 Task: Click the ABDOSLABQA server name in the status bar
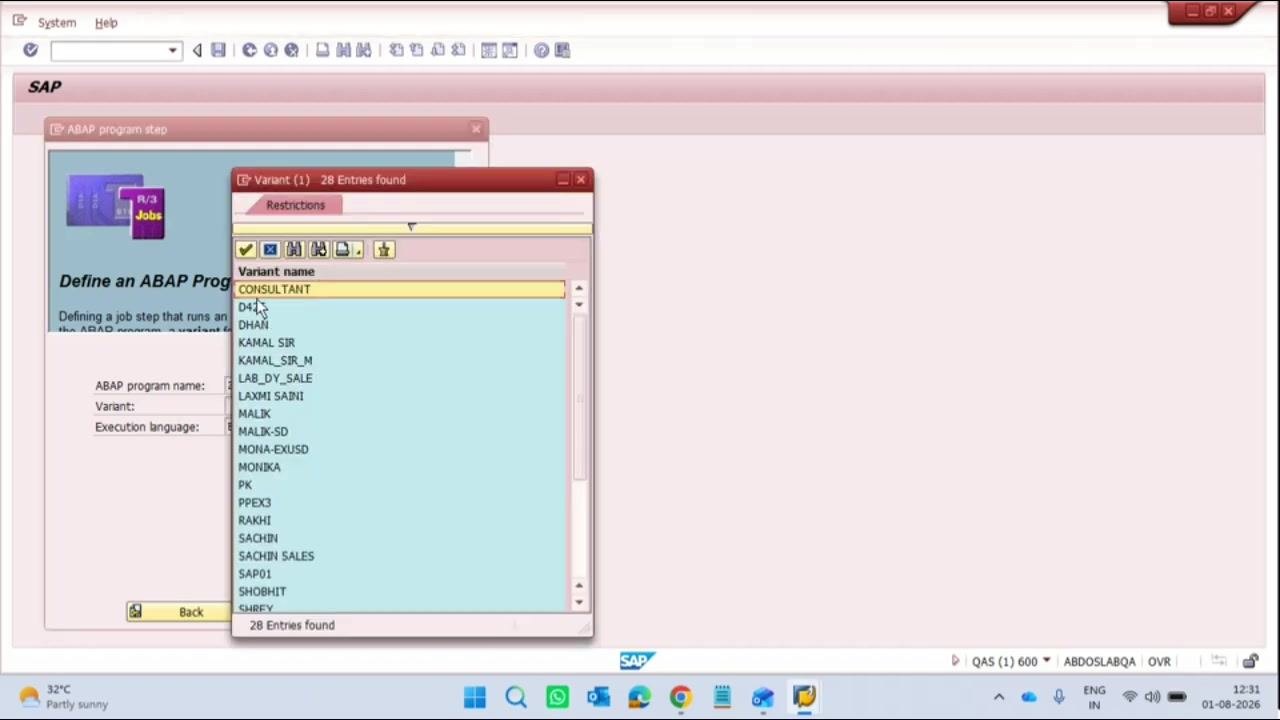click(x=1099, y=661)
